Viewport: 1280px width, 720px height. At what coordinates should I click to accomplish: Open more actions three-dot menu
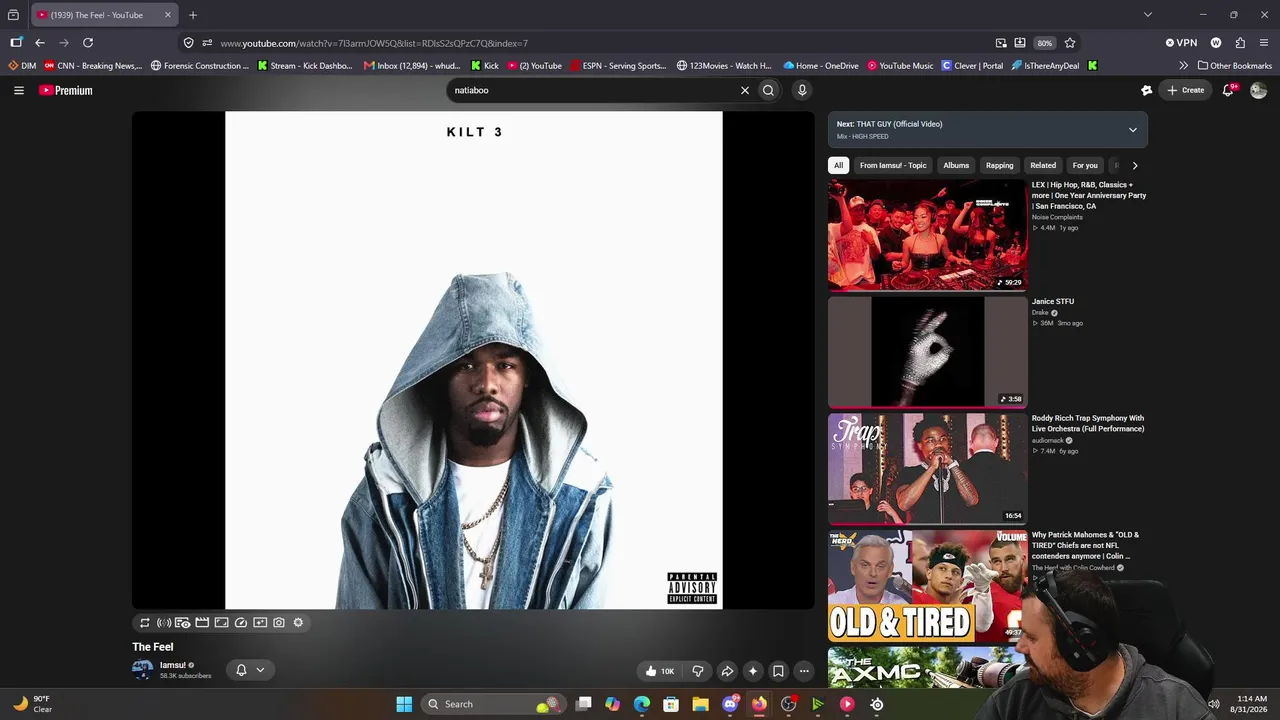(804, 671)
